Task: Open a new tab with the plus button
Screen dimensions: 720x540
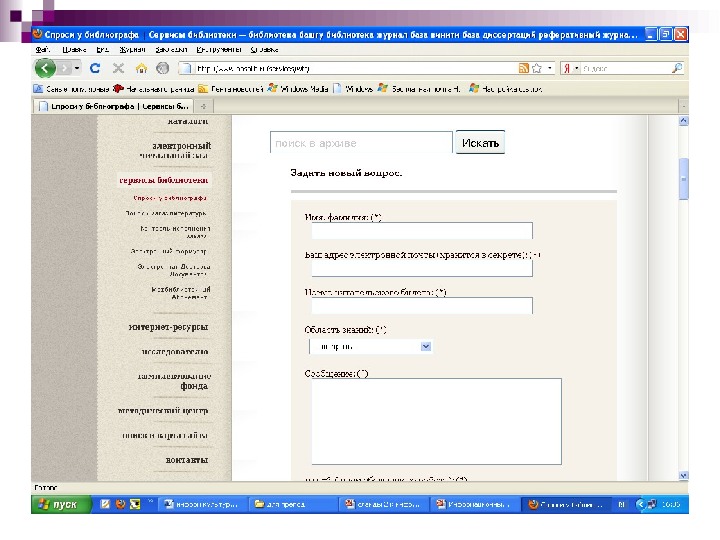Action: pos(203,107)
